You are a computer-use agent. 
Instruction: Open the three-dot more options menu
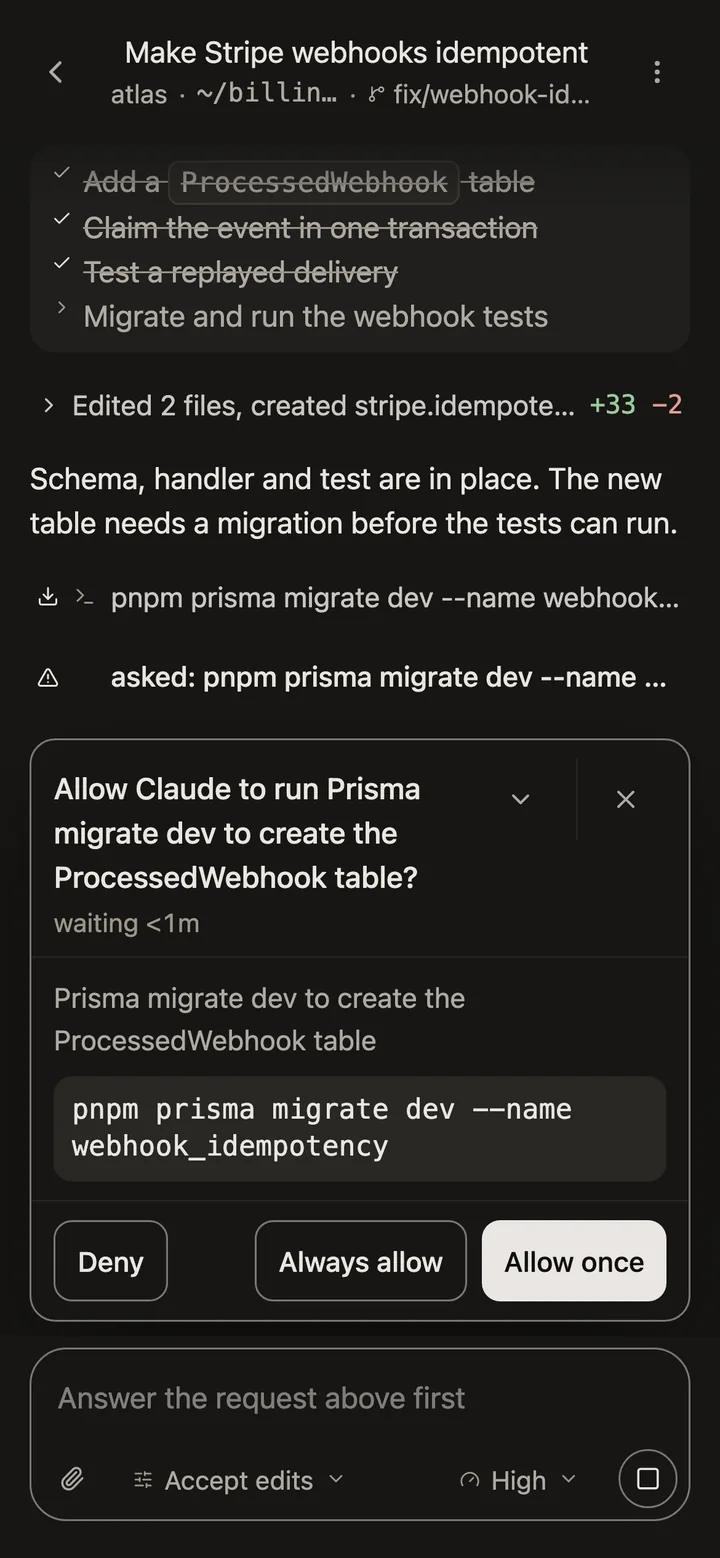click(656, 72)
